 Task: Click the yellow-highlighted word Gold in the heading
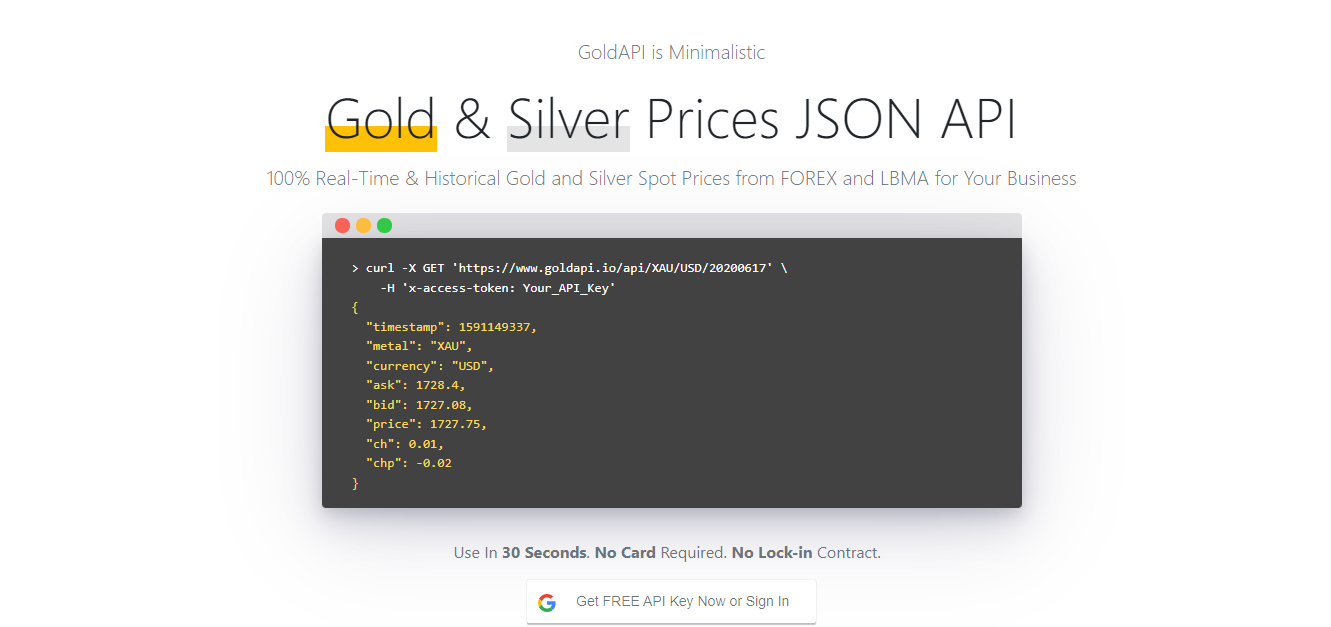point(381,120)
